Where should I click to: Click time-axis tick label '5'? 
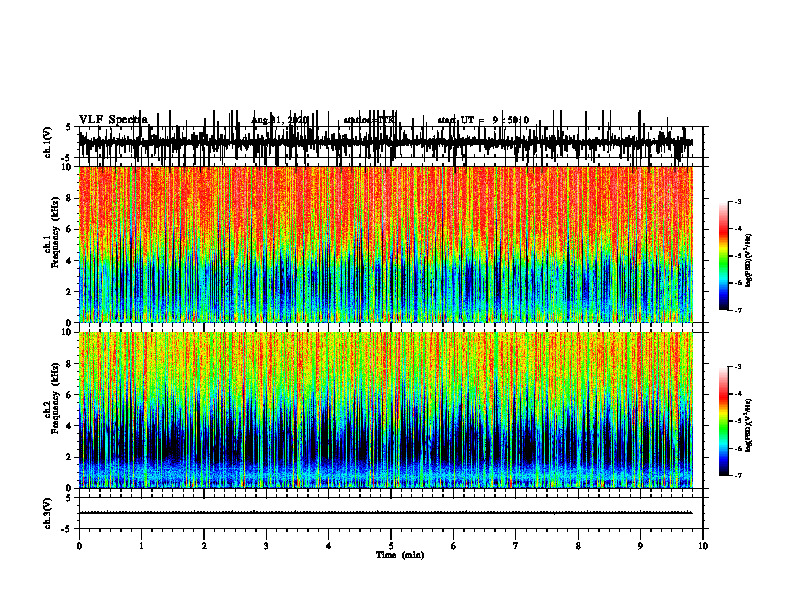(x=391, y=546)
